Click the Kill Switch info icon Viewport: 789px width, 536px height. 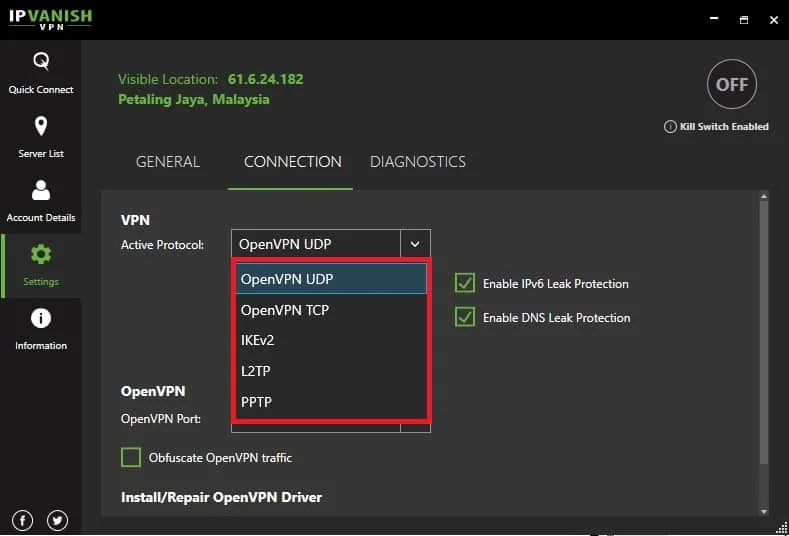(x=670, y=127)
